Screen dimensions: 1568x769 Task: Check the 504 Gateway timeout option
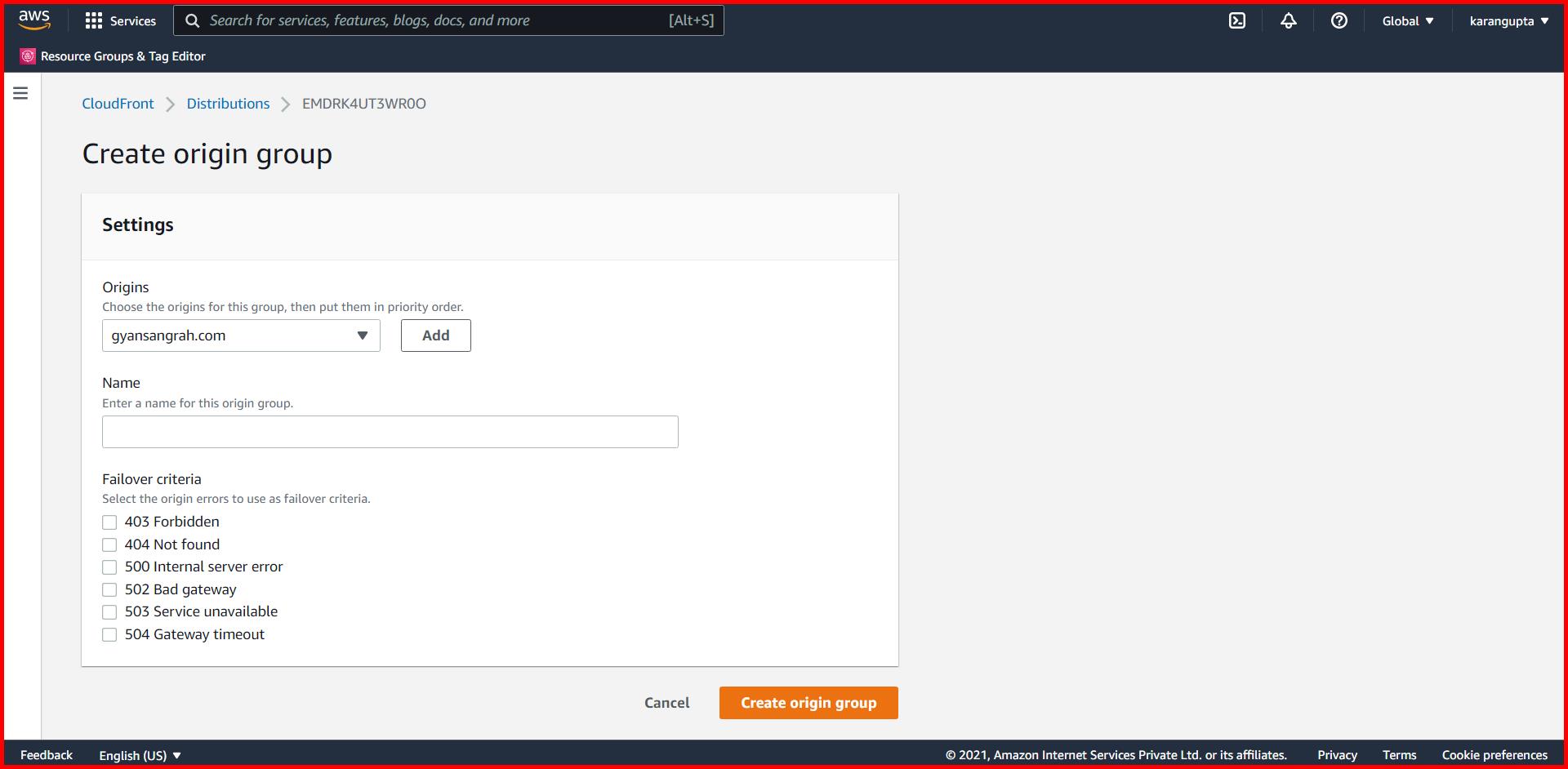[109, 634]
